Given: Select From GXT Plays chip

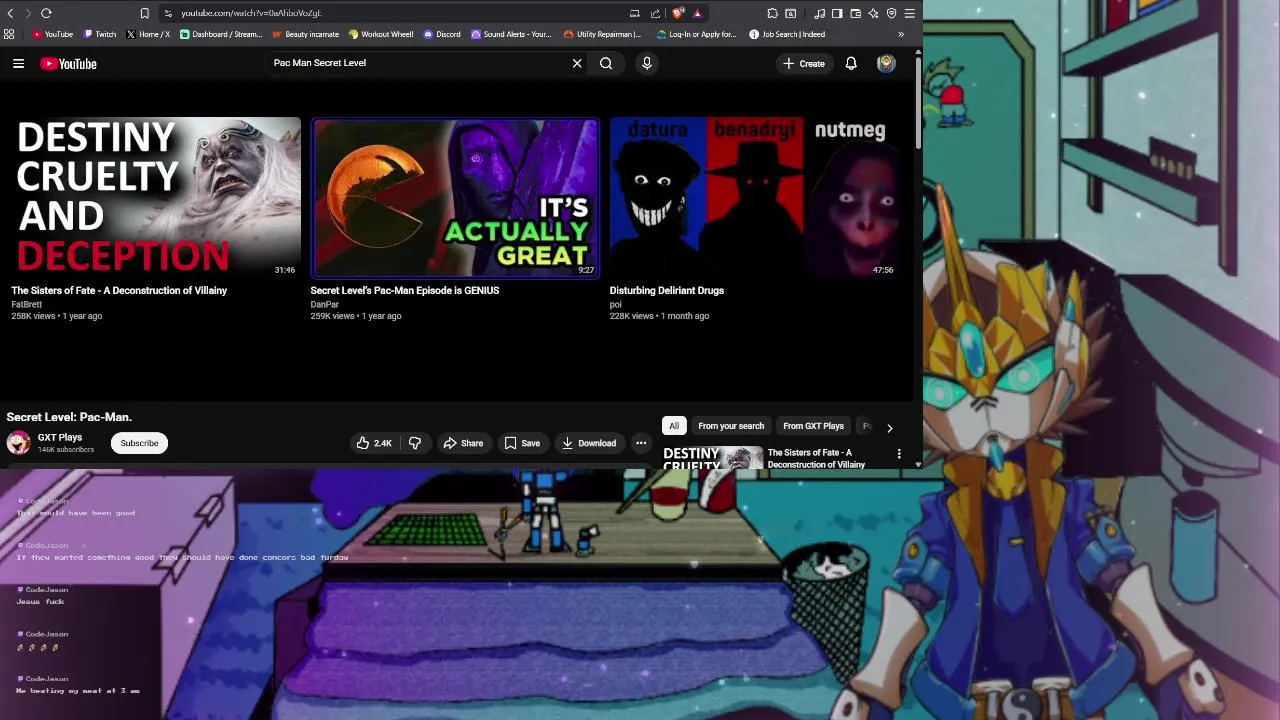Looking at the screenshot, I should pyautogui.click(x=813, y=426).
